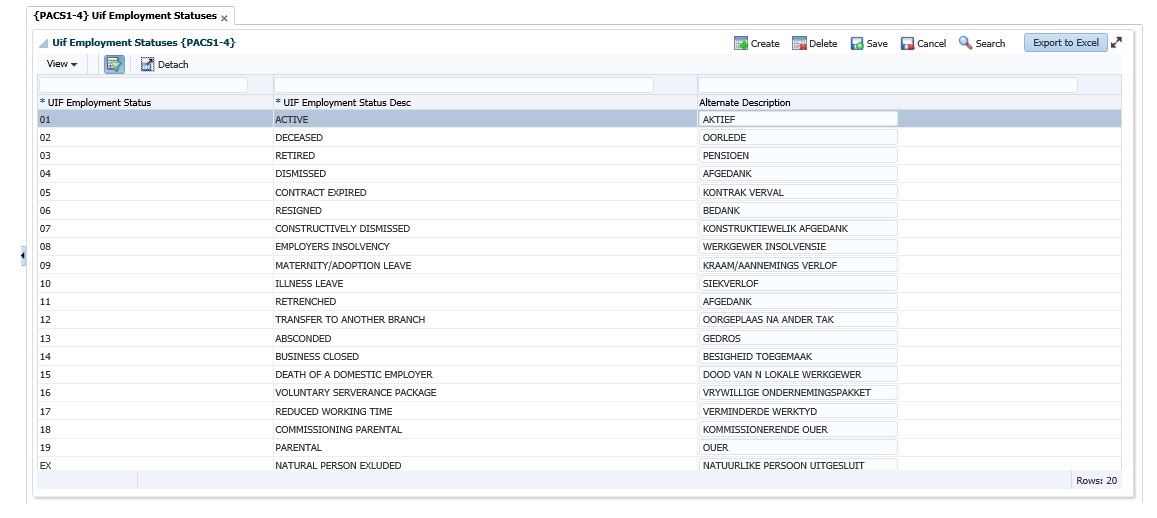Open the View dropdown menu

pyautogui.click(x=62, y=64)
